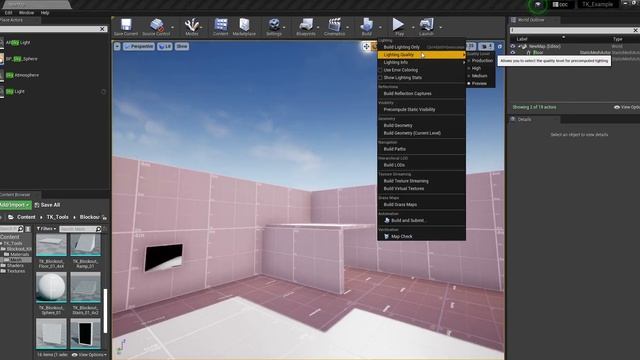Click the Save All disk icon
This screenshot has width=640, height=360.
click(37, 205)
